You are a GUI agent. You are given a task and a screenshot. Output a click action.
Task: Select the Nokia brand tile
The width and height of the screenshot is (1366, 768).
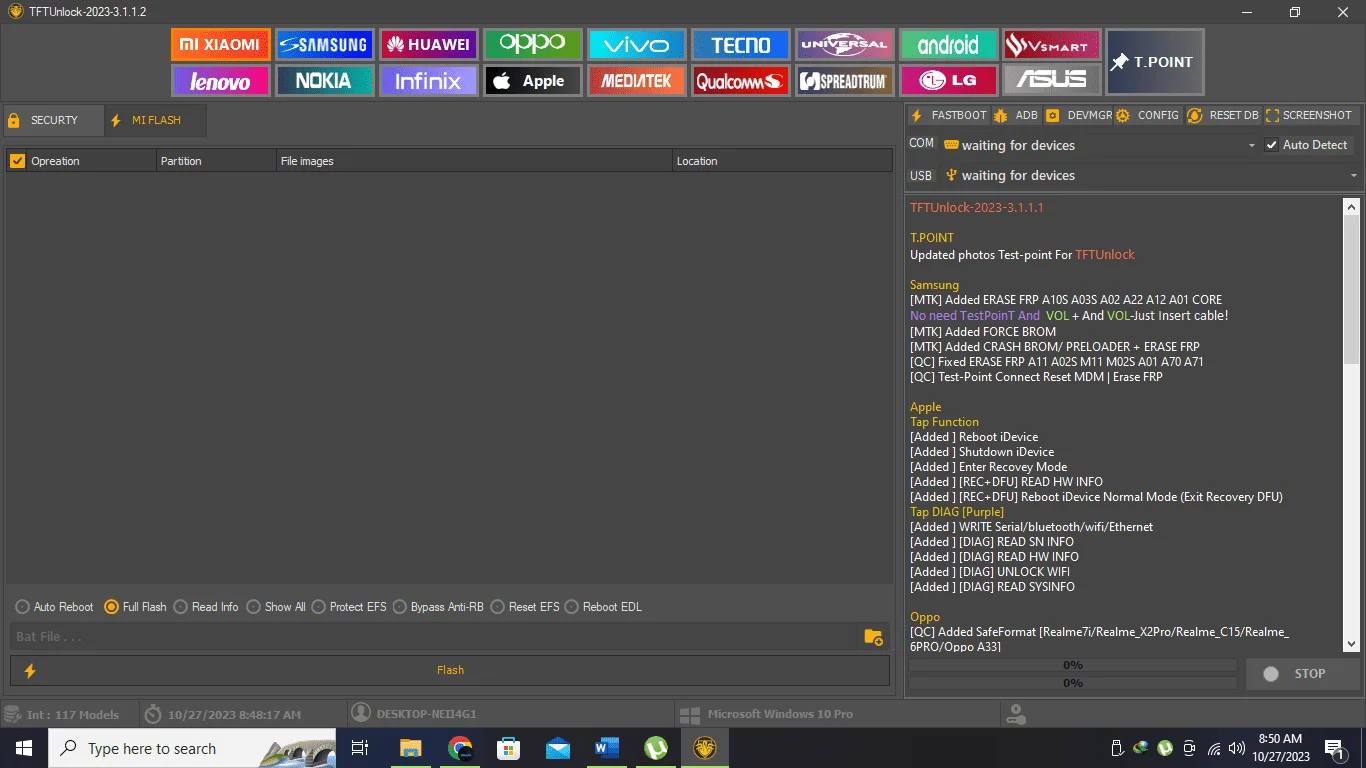point(324,81)
